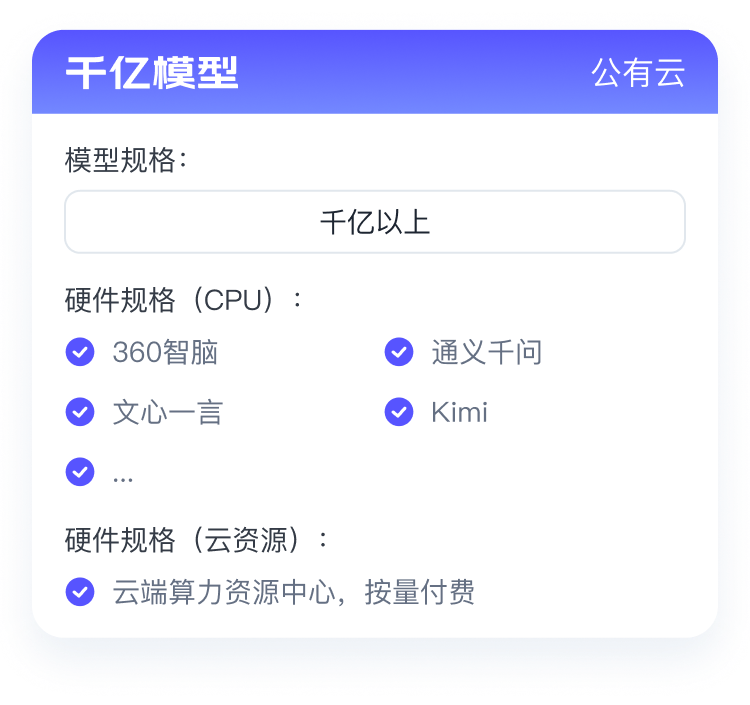
Task: Select the 文心一言 text label
Action: 168,412
